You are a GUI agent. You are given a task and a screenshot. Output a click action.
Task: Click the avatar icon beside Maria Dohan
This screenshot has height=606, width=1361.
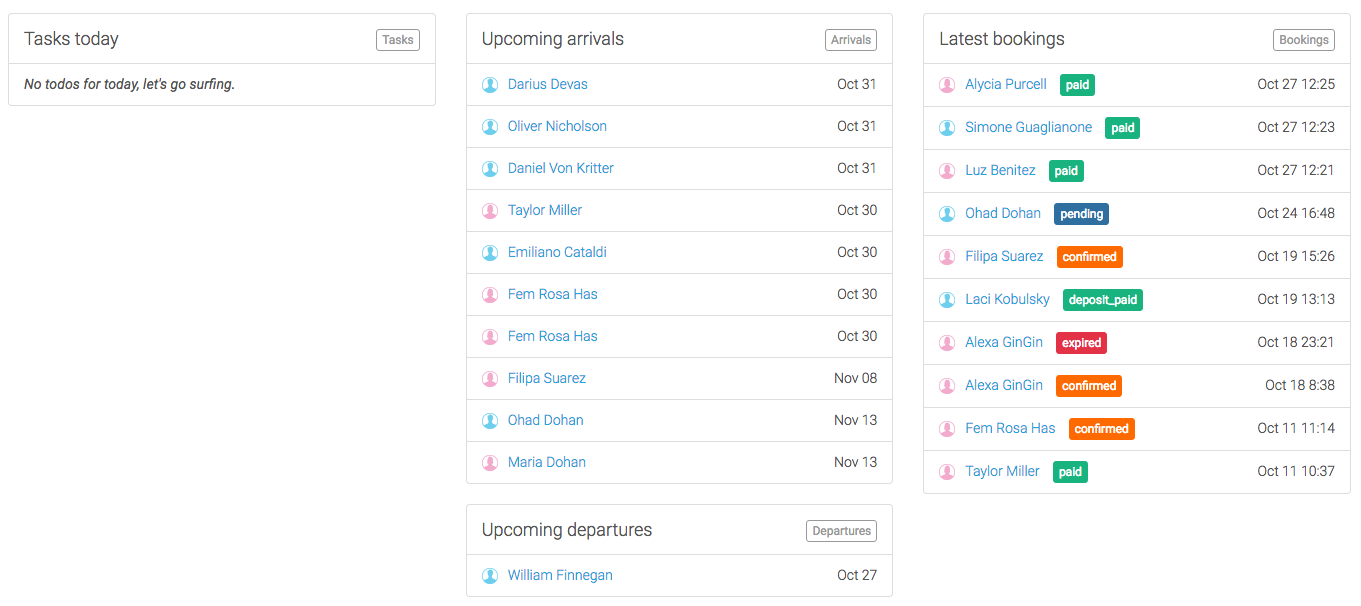(490, 463)
